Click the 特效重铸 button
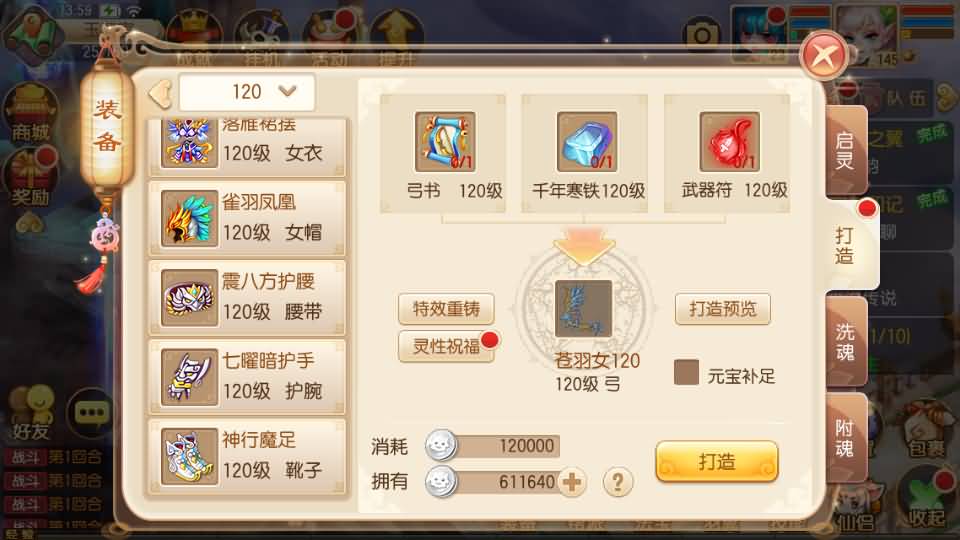 click(x=446, y=309)
